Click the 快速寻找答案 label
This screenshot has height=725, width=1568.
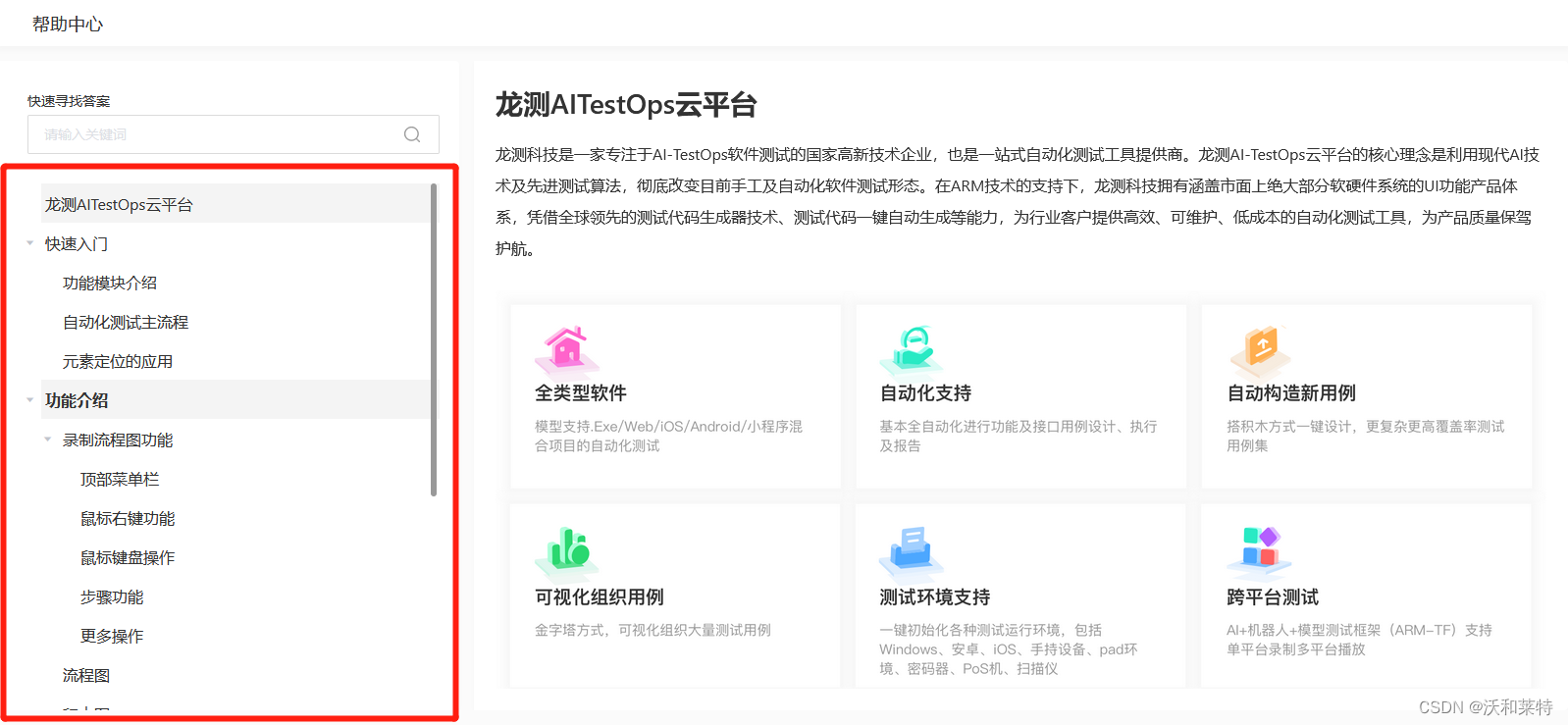69,101
